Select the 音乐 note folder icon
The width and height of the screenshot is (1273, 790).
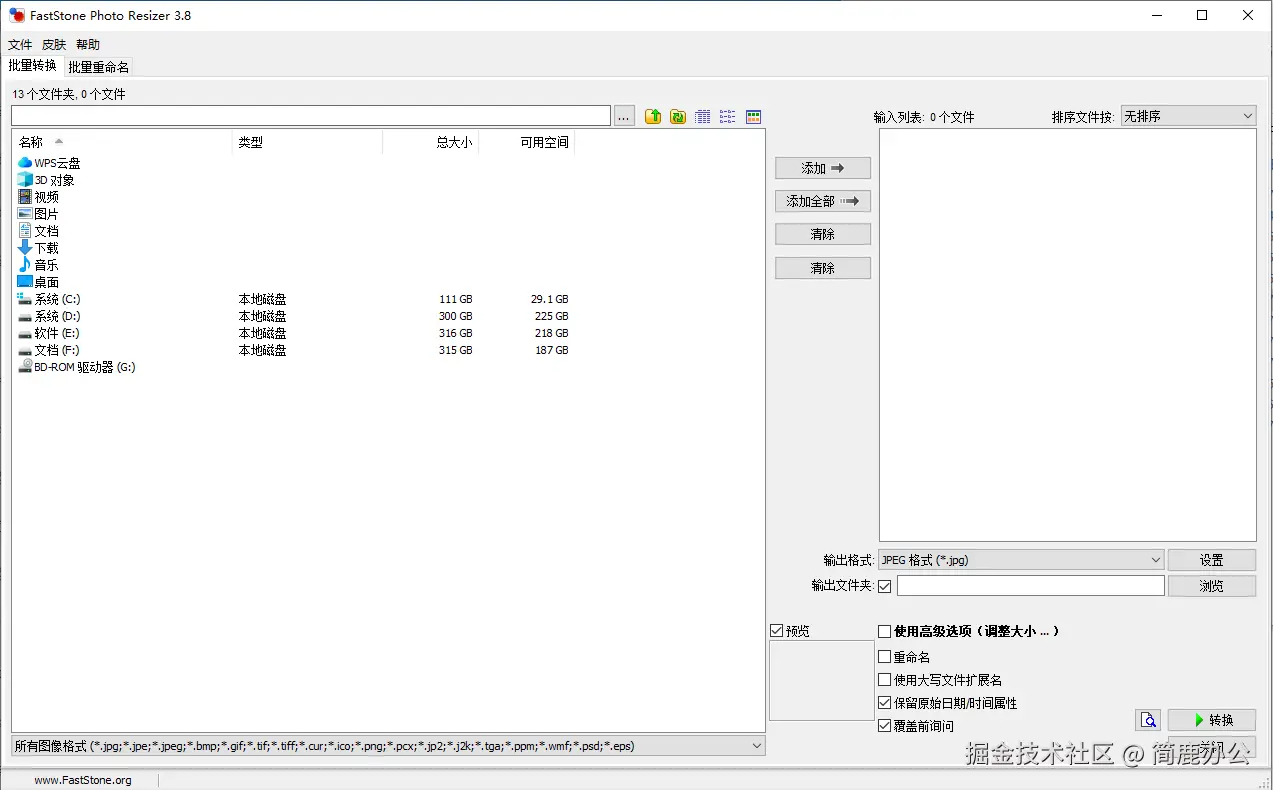(25, 265)
